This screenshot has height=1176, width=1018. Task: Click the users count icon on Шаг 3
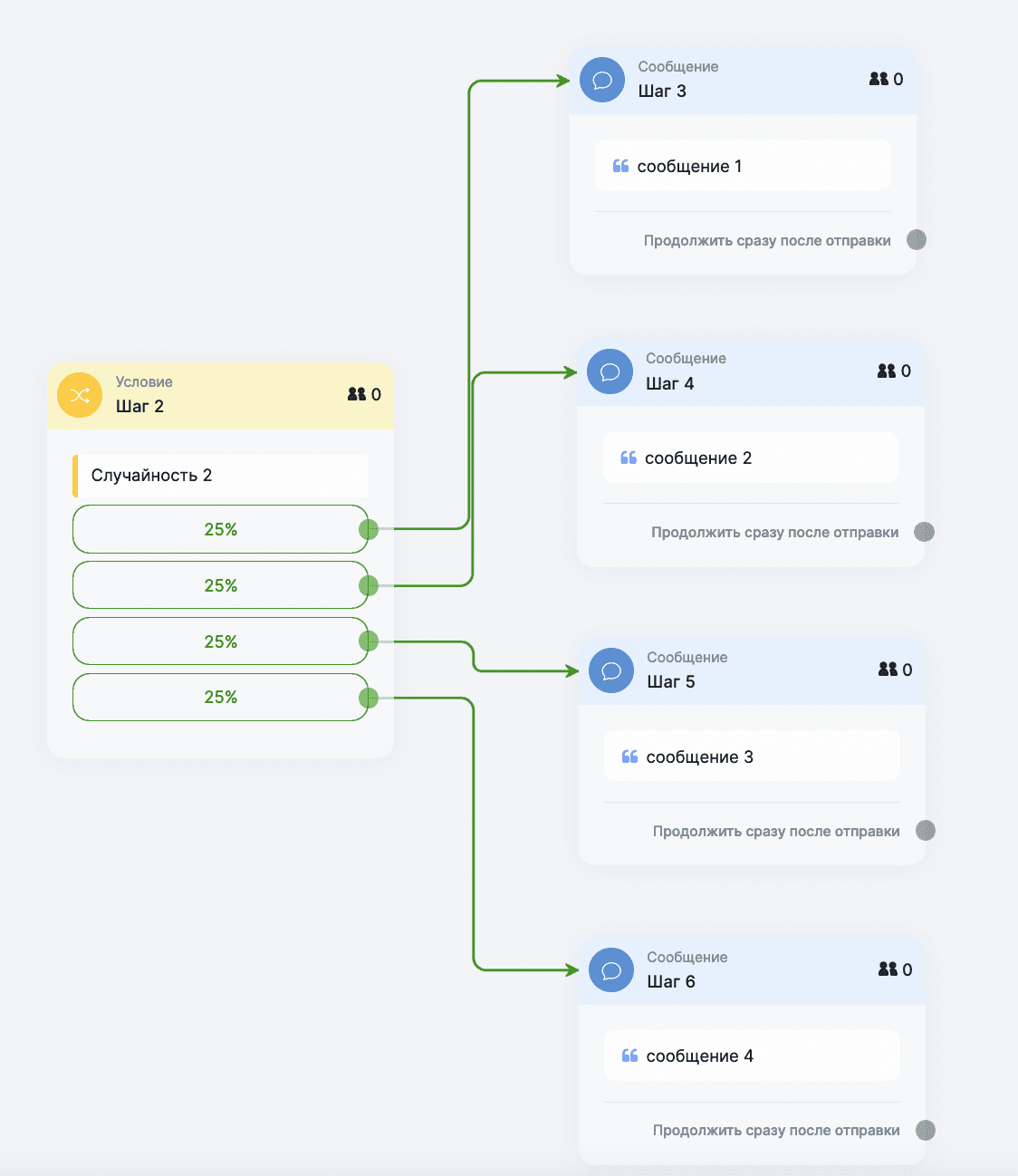(x=879, y=79)
